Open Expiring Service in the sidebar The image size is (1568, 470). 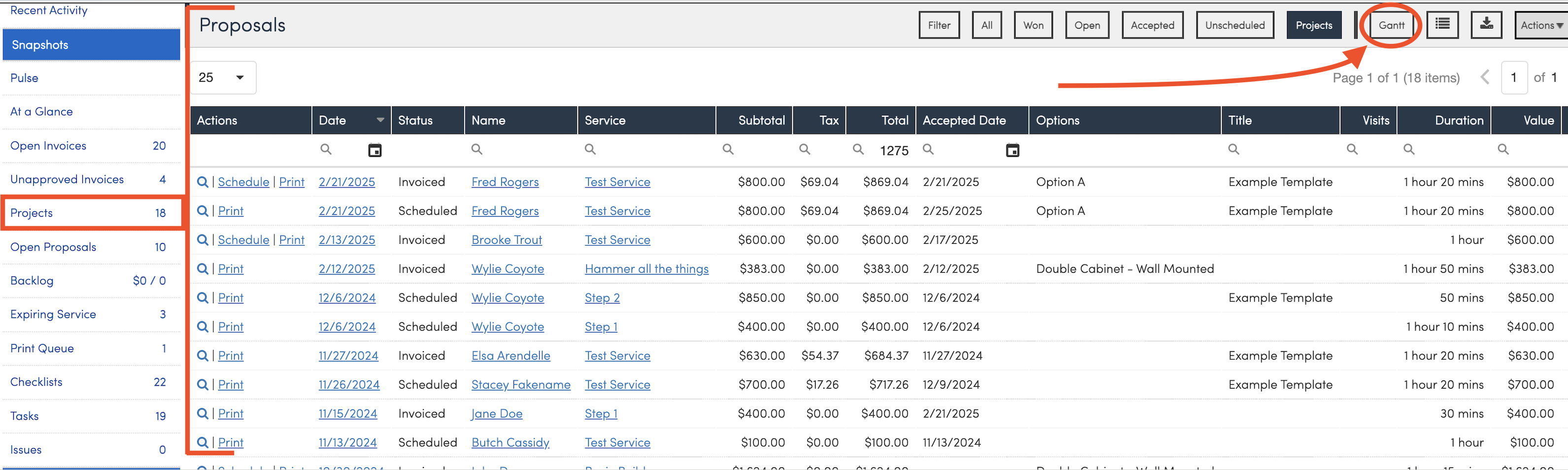(91, 314)
